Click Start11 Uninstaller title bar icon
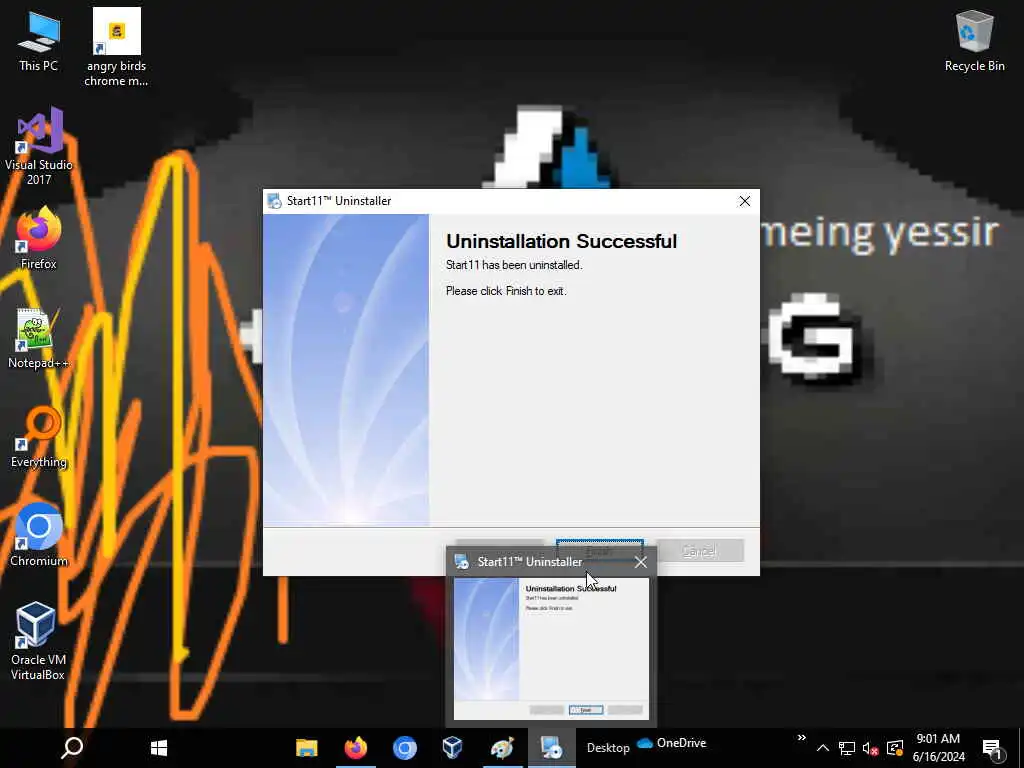This screenshot has height=768, width=1024. point(274,201)
